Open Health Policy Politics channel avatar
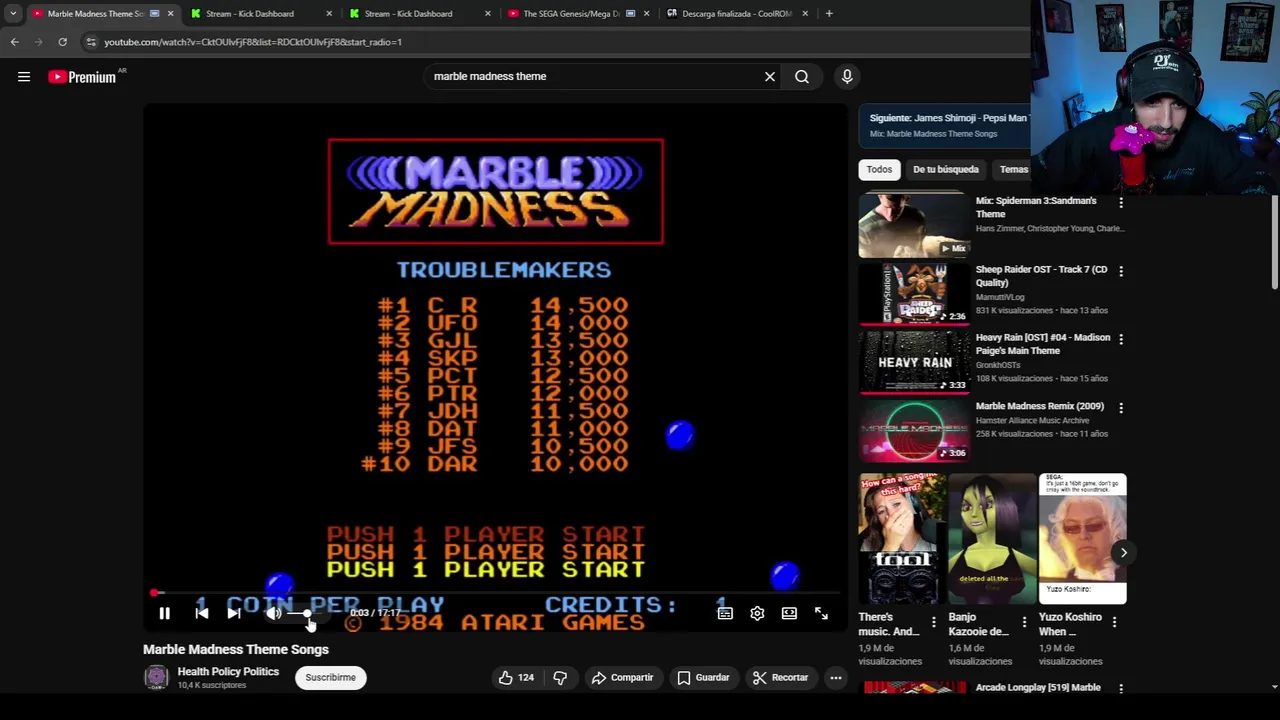This screenshot has width=1280, height=720. click(156, 677)
